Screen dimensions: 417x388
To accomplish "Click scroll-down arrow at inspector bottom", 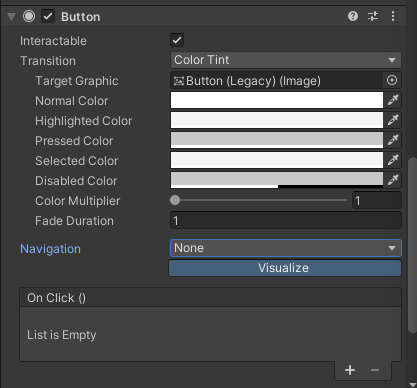I will [412, 385].
